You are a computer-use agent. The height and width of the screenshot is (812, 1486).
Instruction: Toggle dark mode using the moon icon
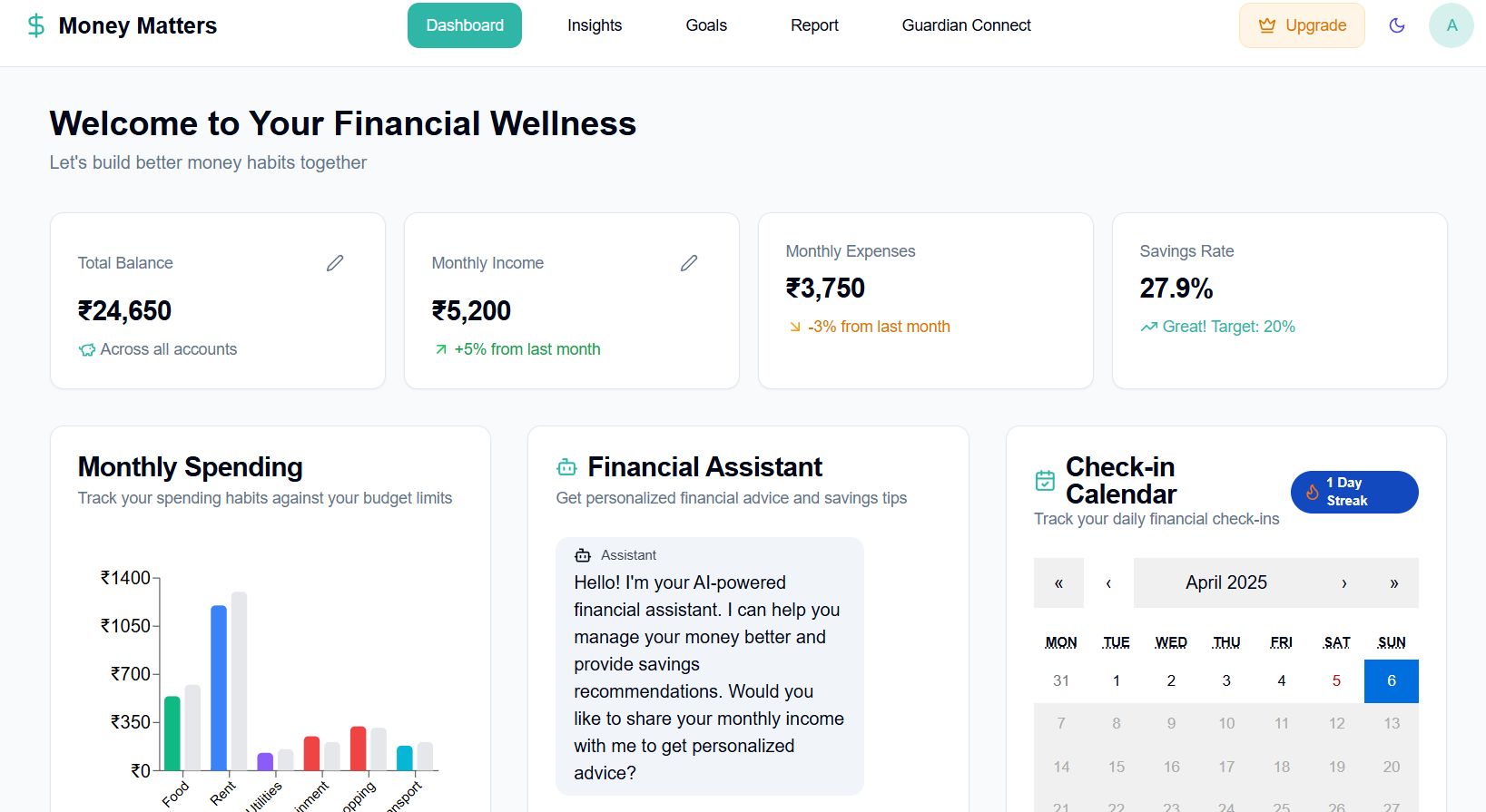(x=1397, y=25)
